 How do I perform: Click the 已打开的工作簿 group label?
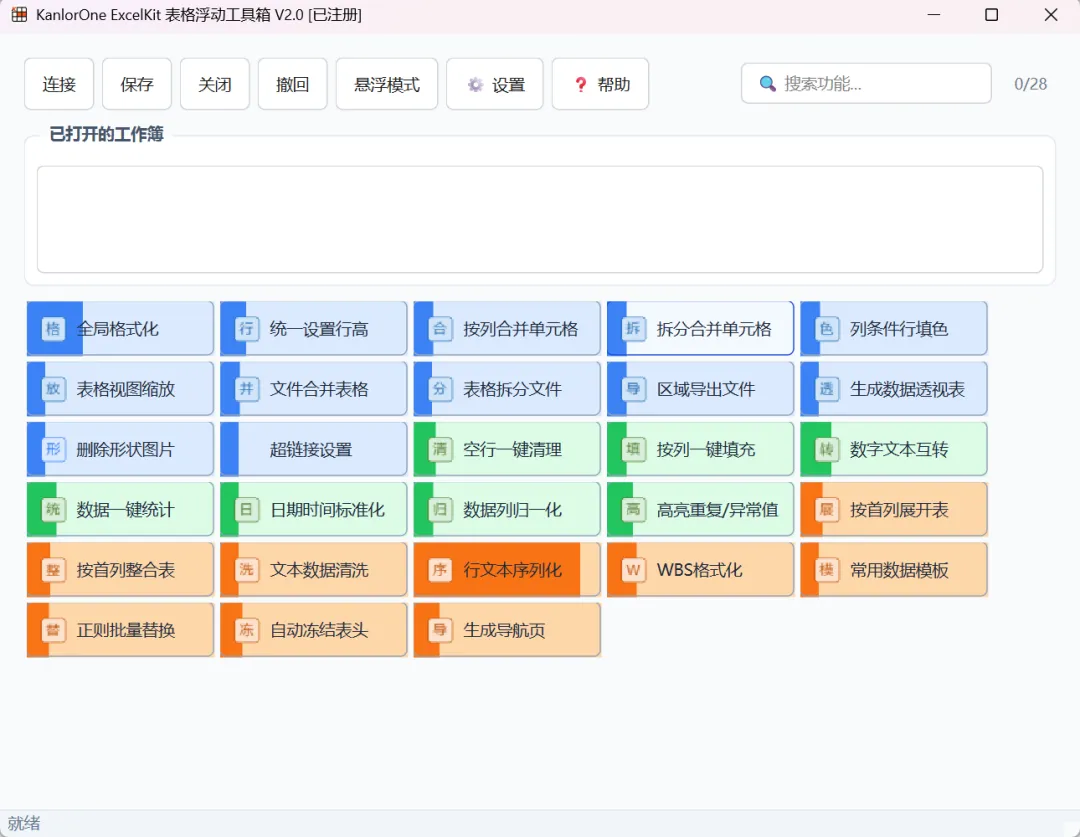107,134
